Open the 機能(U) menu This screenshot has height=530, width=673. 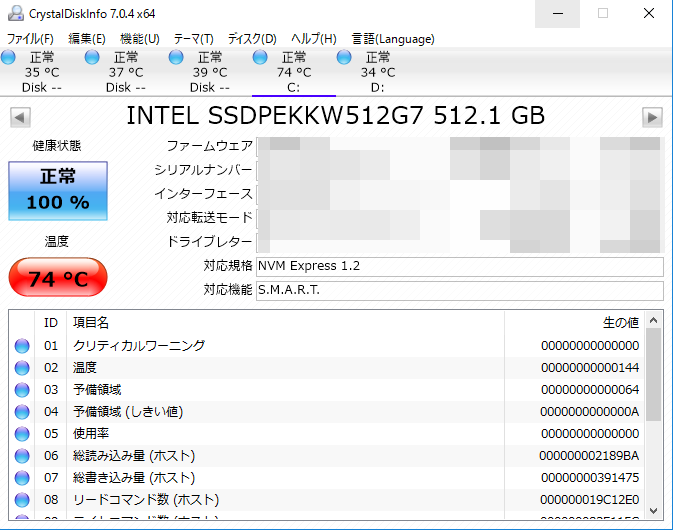coord(140,39)
